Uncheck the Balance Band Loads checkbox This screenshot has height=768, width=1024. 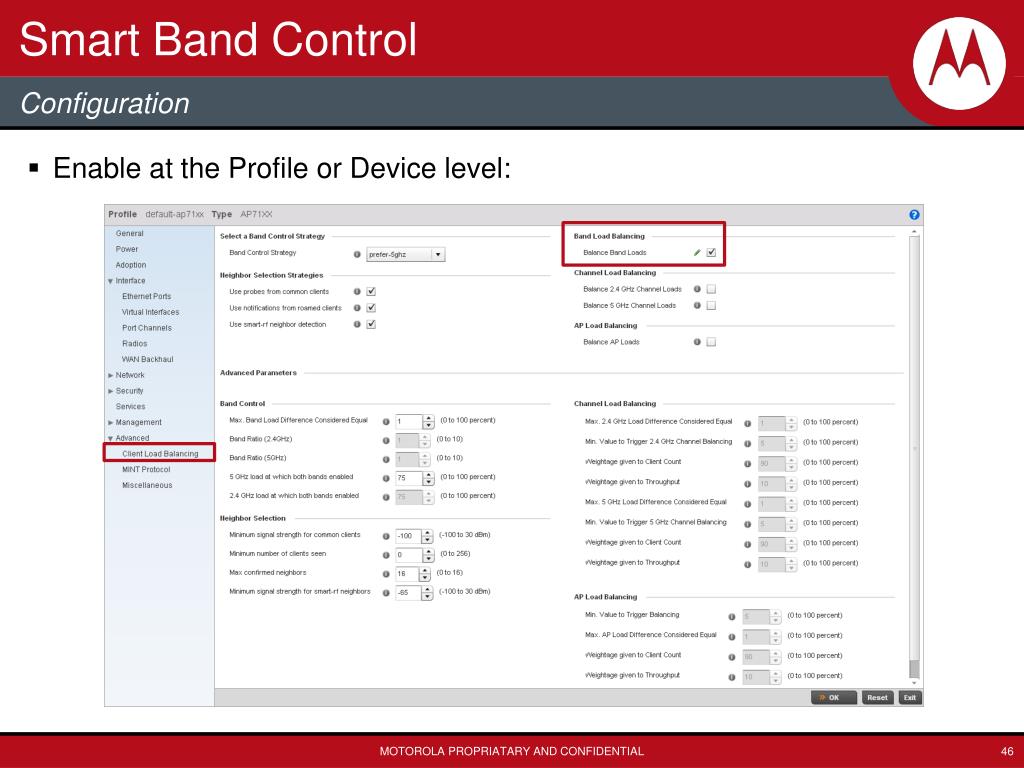point(711,252)
